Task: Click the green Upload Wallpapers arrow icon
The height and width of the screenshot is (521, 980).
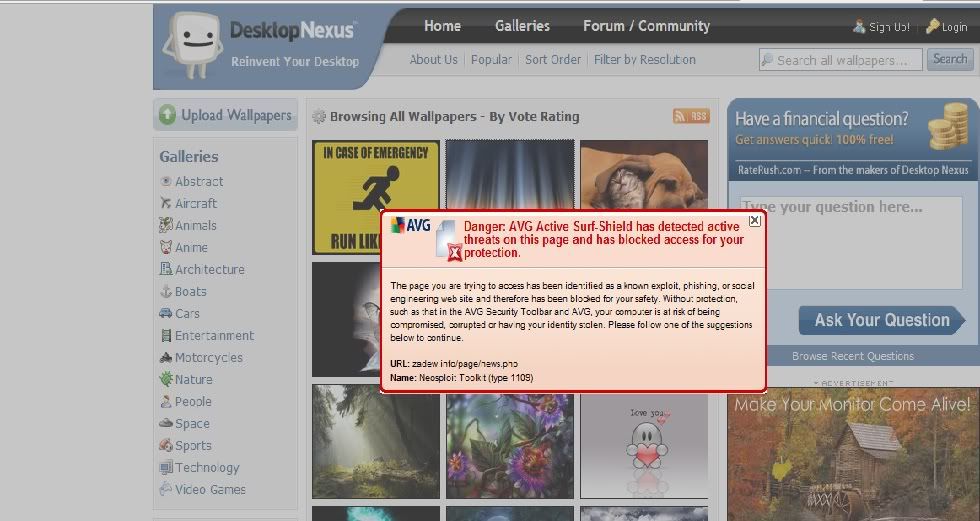Action: pyautogui.click(x=167, y=115)
